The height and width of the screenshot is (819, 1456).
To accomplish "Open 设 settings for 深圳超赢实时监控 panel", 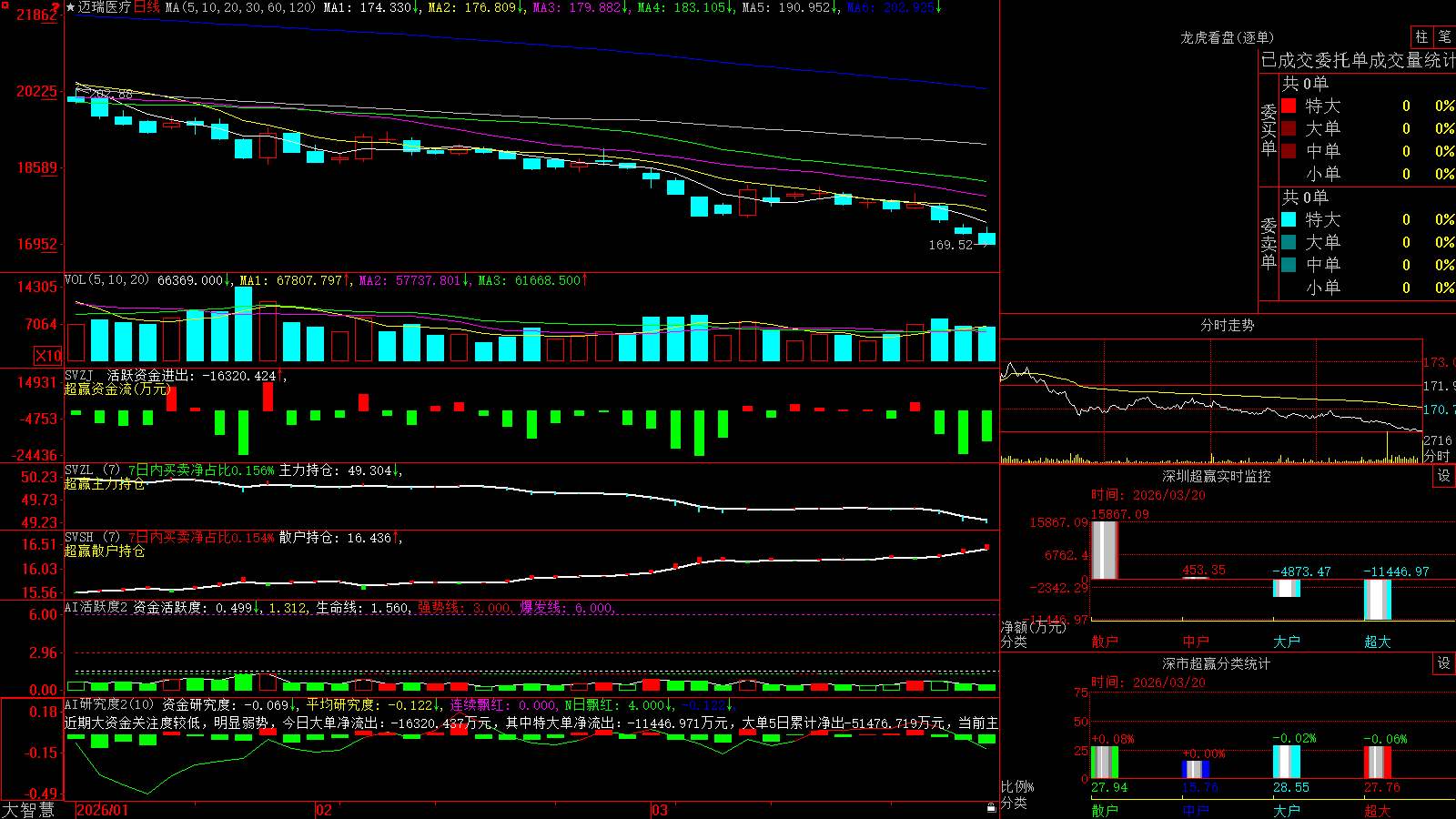I will coord(1444,476).
